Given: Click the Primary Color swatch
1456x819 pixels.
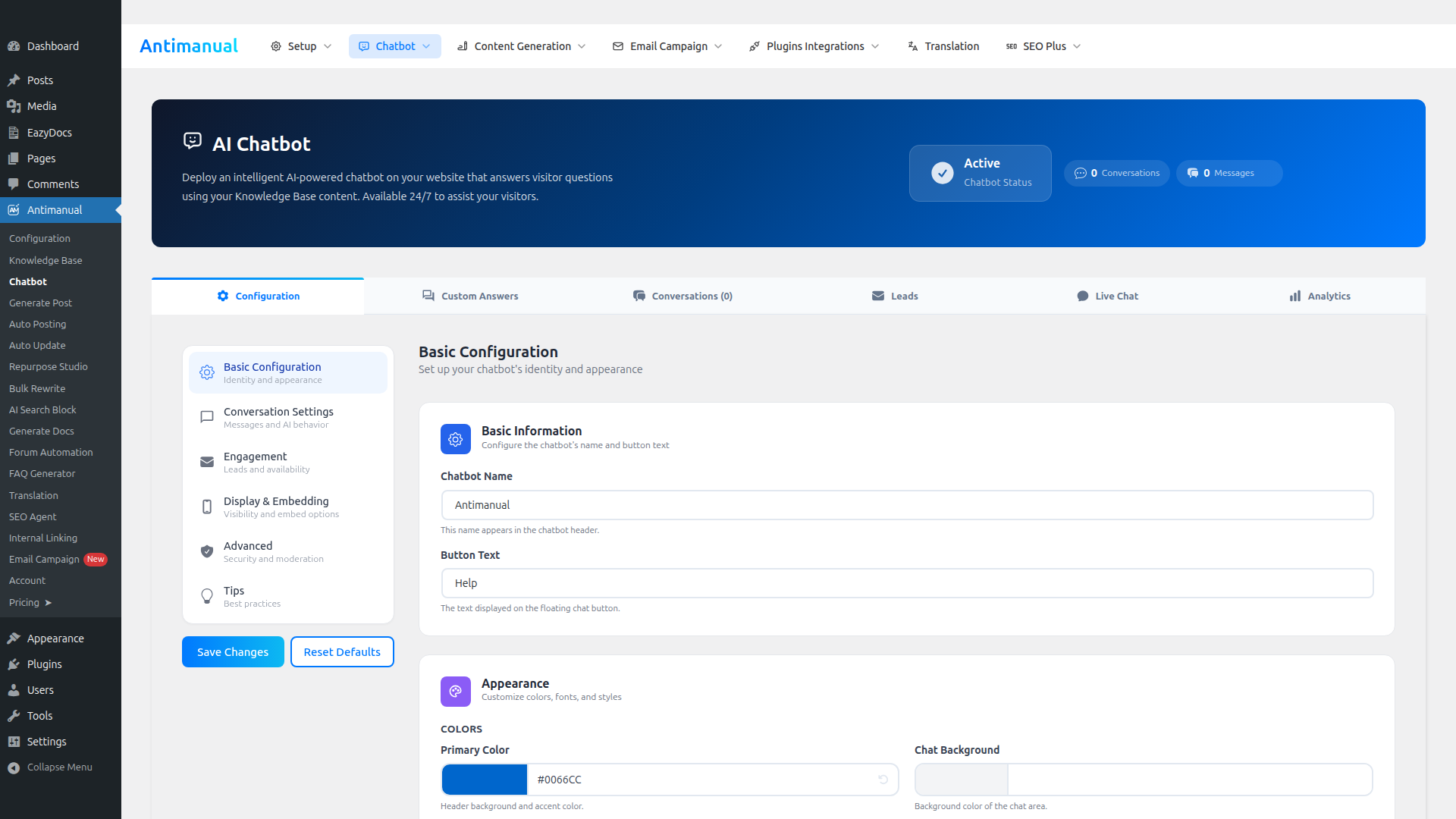Looking at the screenshot, I should pos(484,779).
